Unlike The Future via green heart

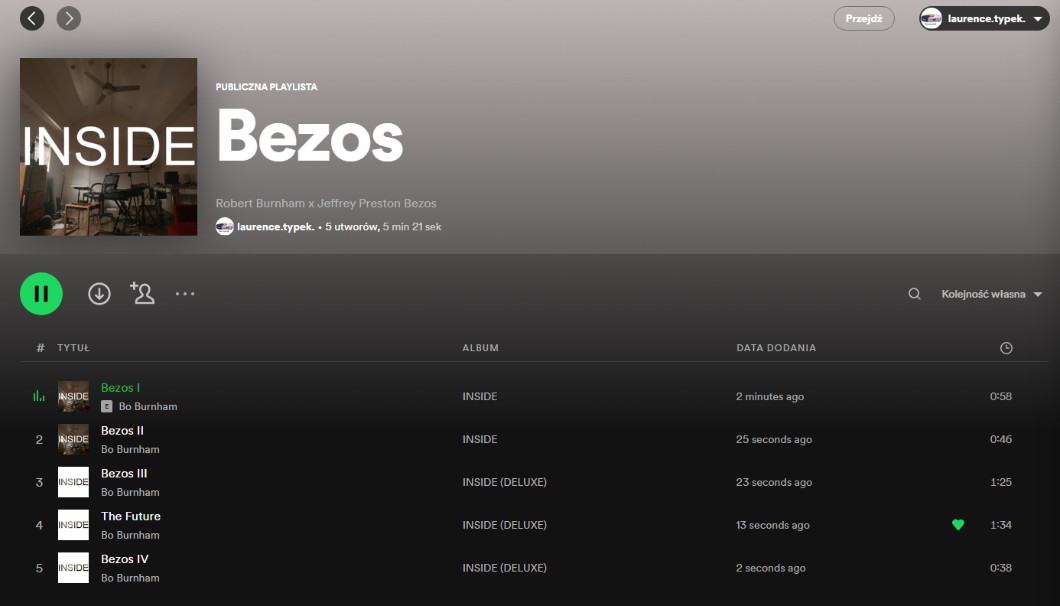pos(958,525)
